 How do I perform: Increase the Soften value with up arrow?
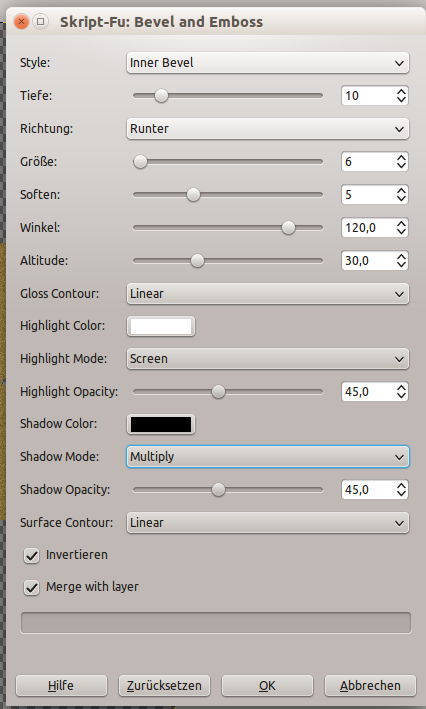click(401, 190)
